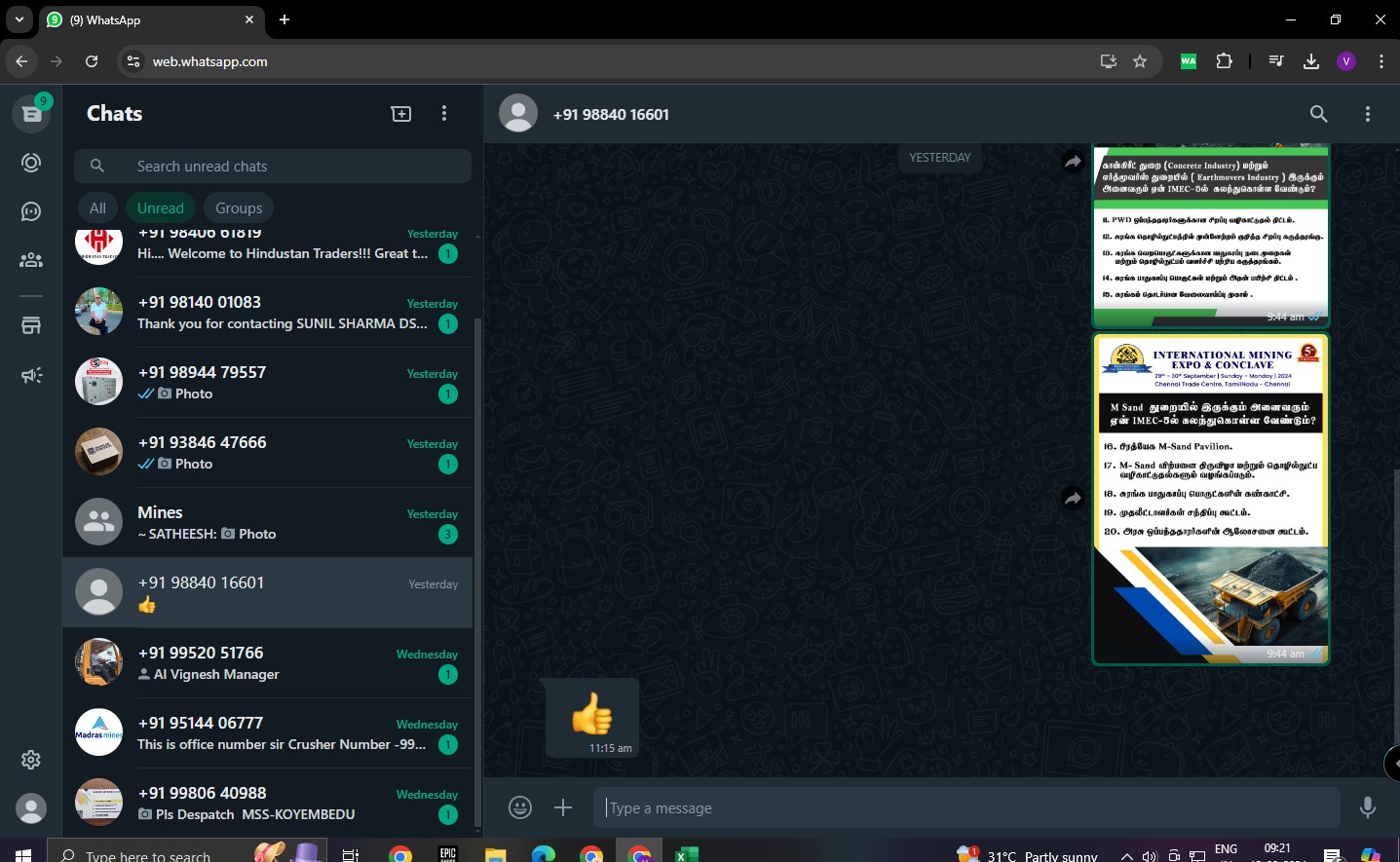
Task: Start a new chat with plus icon
Action: pos(401,114)
